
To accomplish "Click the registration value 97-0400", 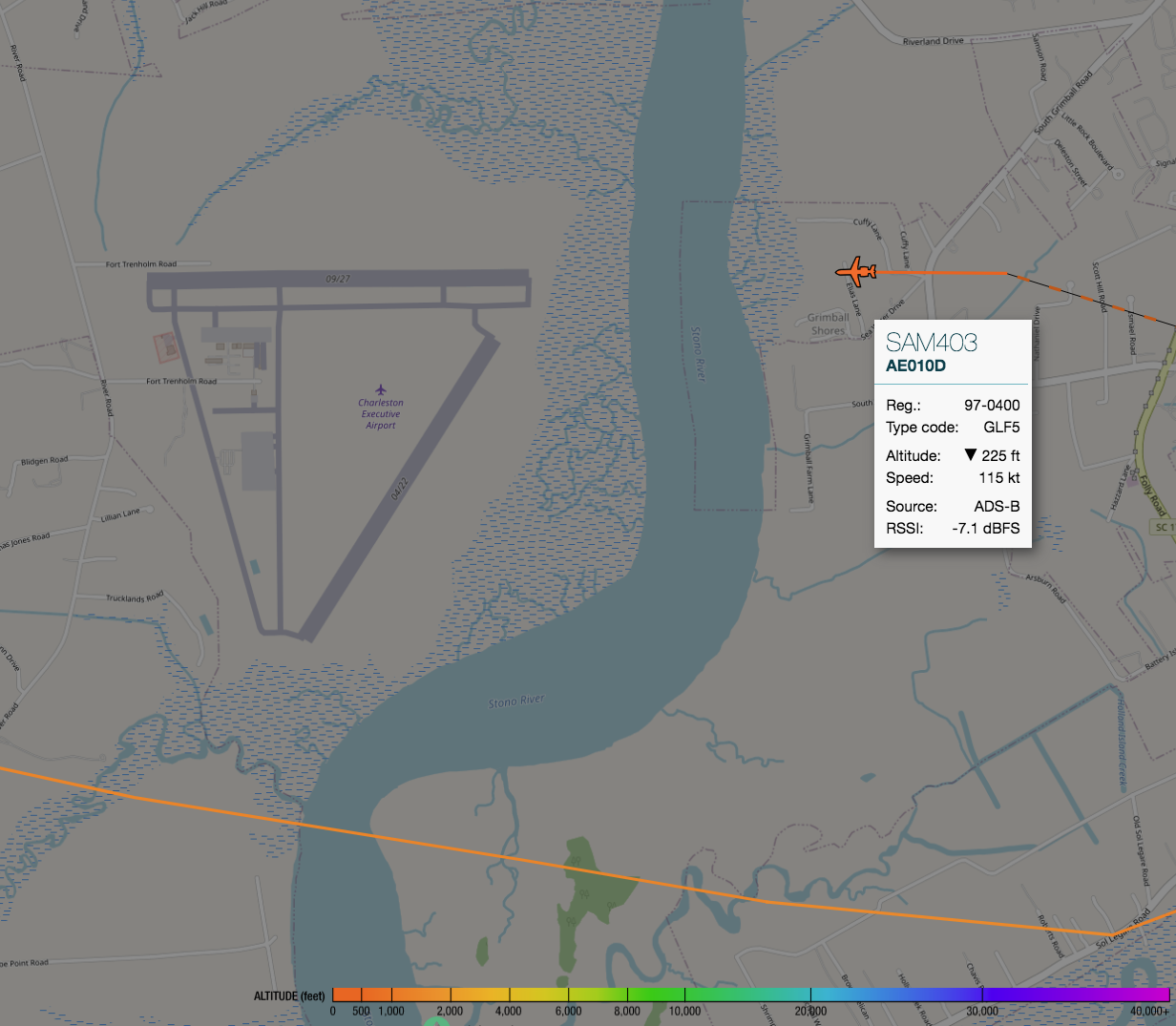I will click(992, 406).
